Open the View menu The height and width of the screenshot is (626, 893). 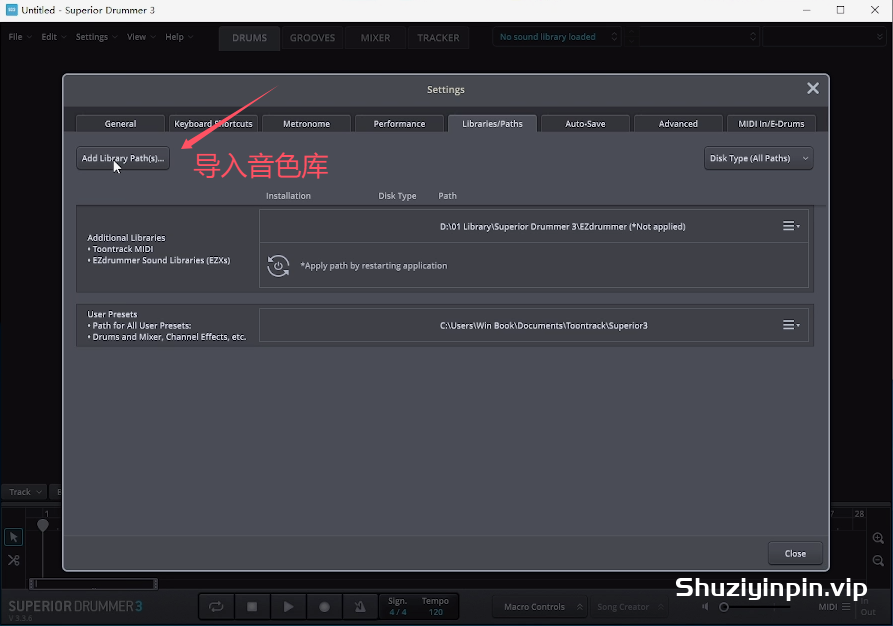pyautogui.click(x=141, y=37)
